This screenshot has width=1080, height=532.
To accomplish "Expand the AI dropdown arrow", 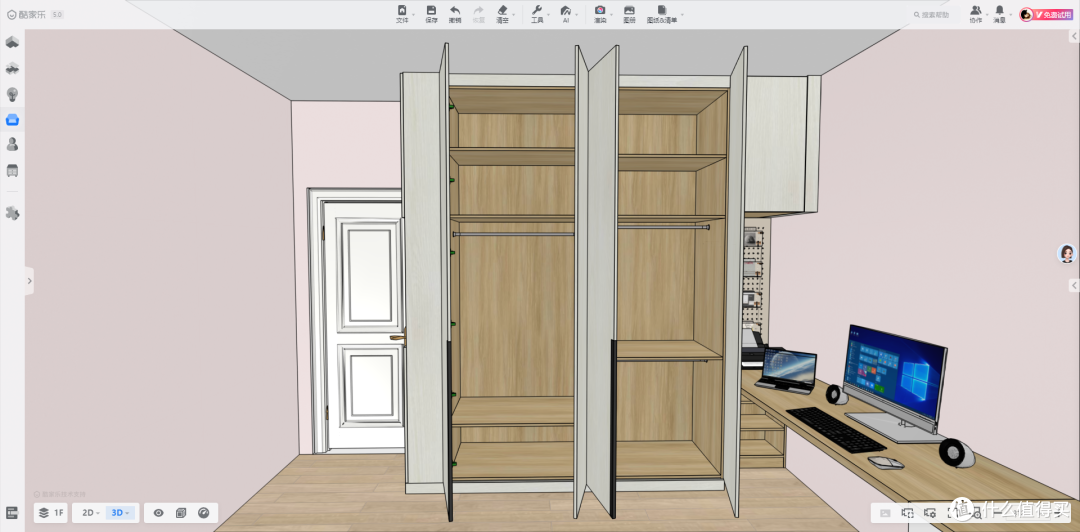I will [x=576, y=14].
